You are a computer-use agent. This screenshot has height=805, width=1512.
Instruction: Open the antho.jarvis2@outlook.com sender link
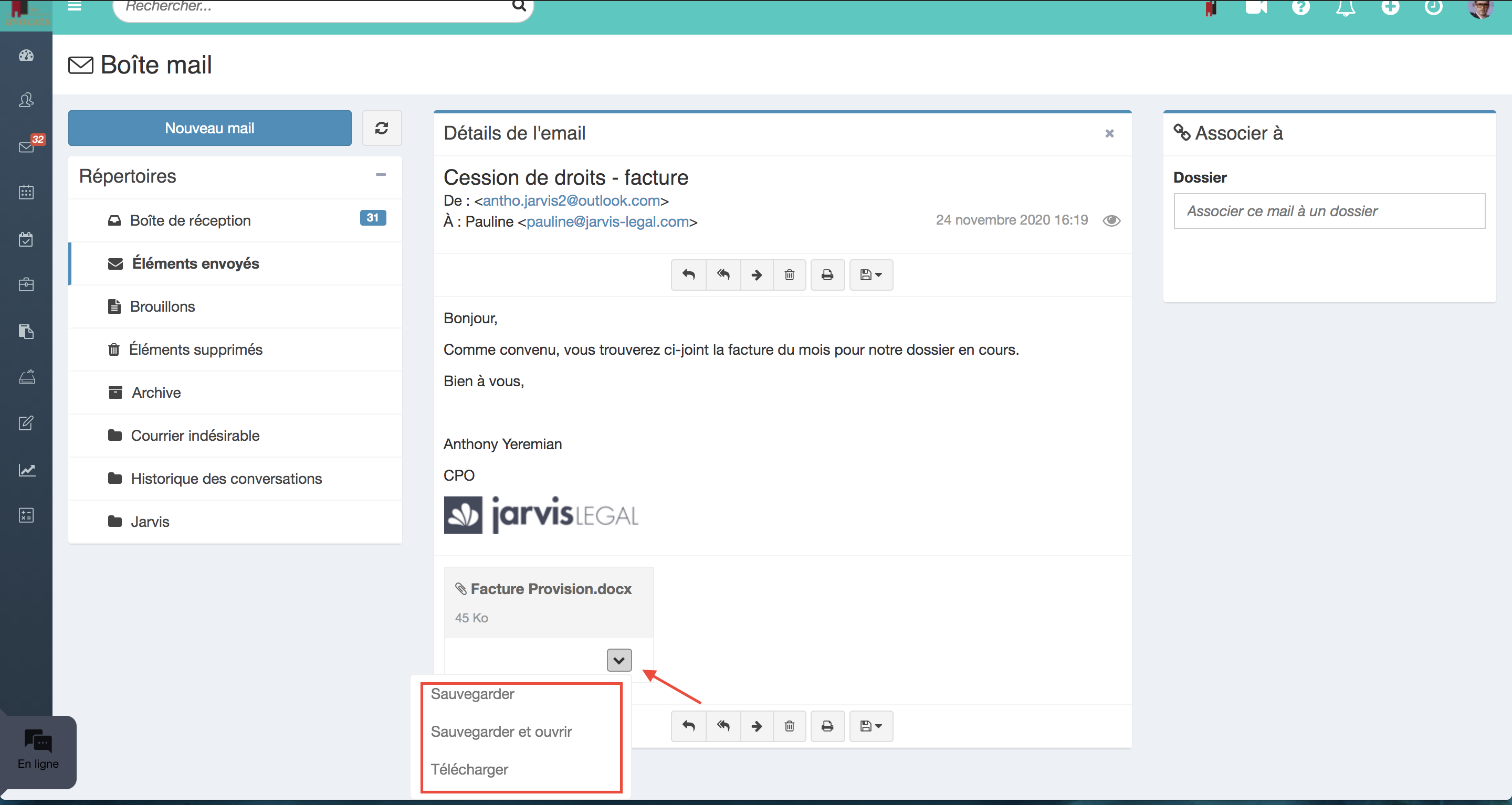[571, 200]
